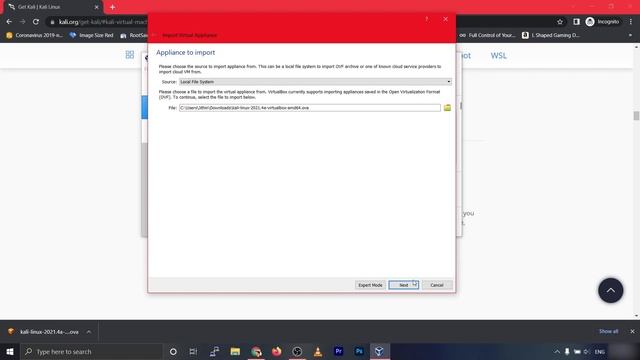Open the Full Control of Your bookmark
The image size is (640, 360).
point(487,35)
